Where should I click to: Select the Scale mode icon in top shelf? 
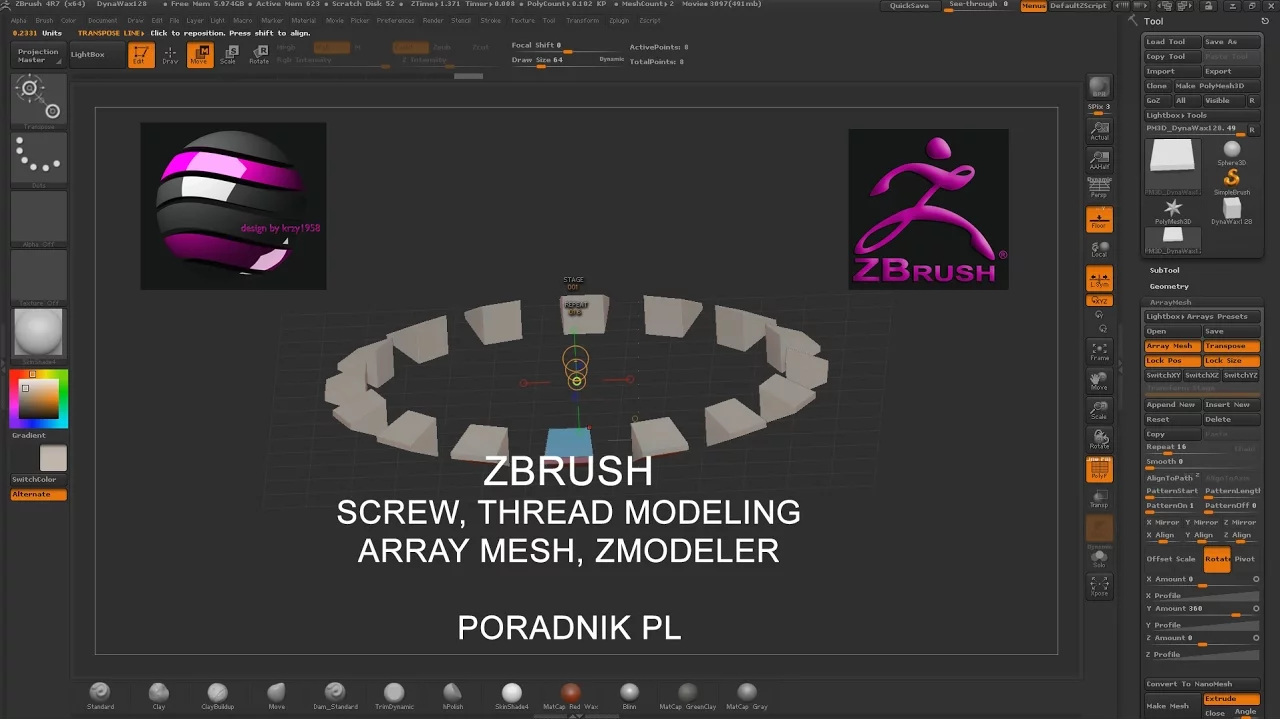[x=229, y=55]
